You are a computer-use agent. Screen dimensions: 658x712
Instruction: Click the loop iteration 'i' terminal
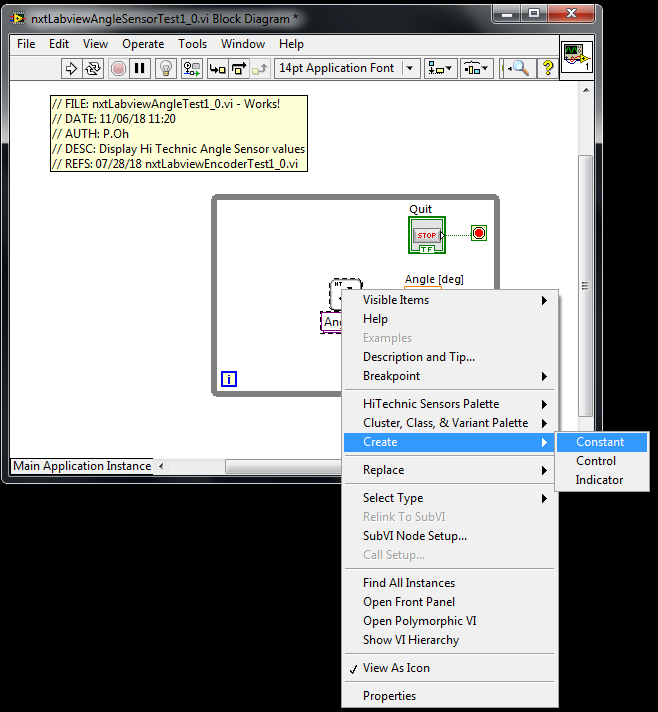tap(229, 379)
